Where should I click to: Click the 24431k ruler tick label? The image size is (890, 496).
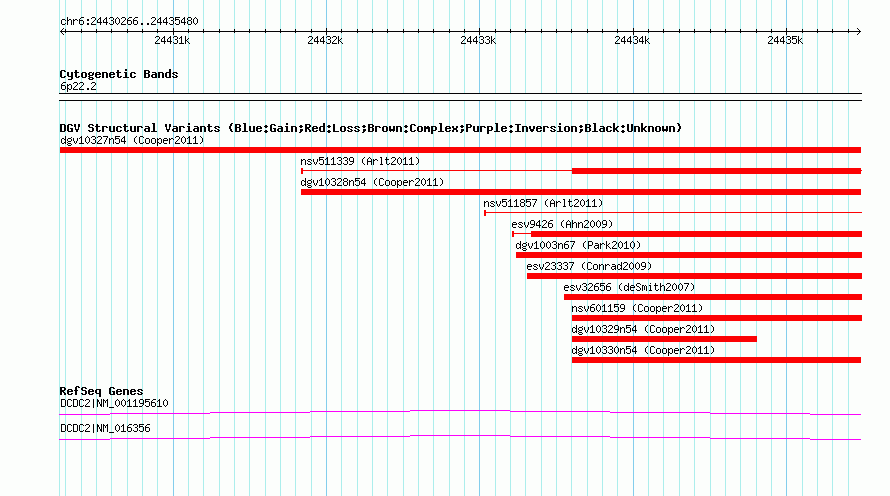tap(172, 40)
